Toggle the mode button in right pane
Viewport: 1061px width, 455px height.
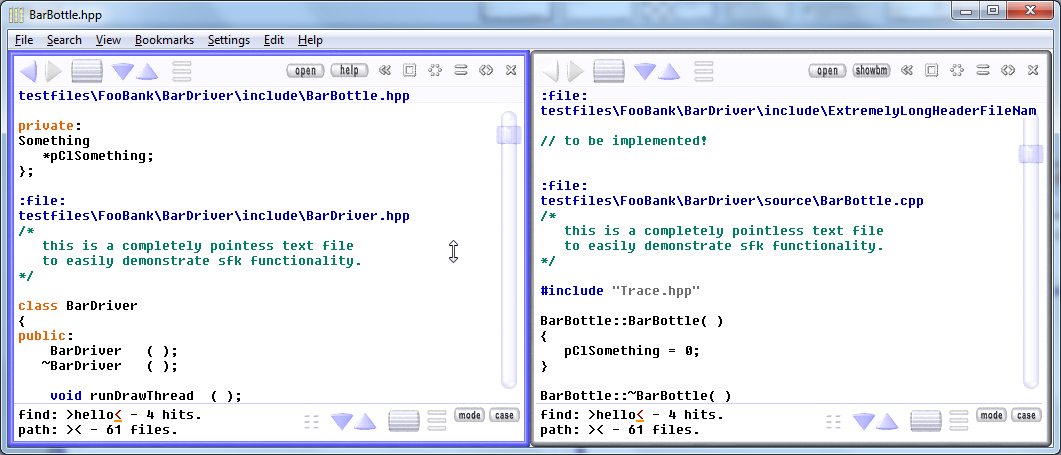point(992,415)
